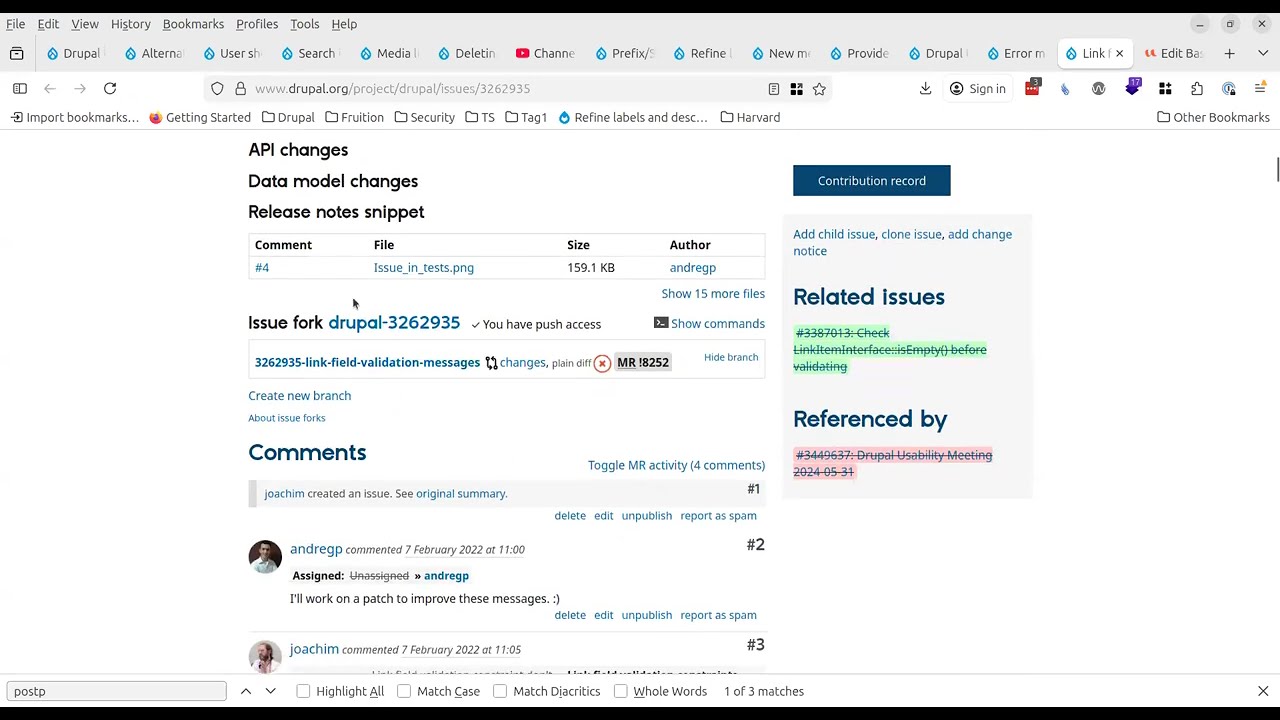
Task: Open the Tools menu
Action: click(x=304, y=24)
